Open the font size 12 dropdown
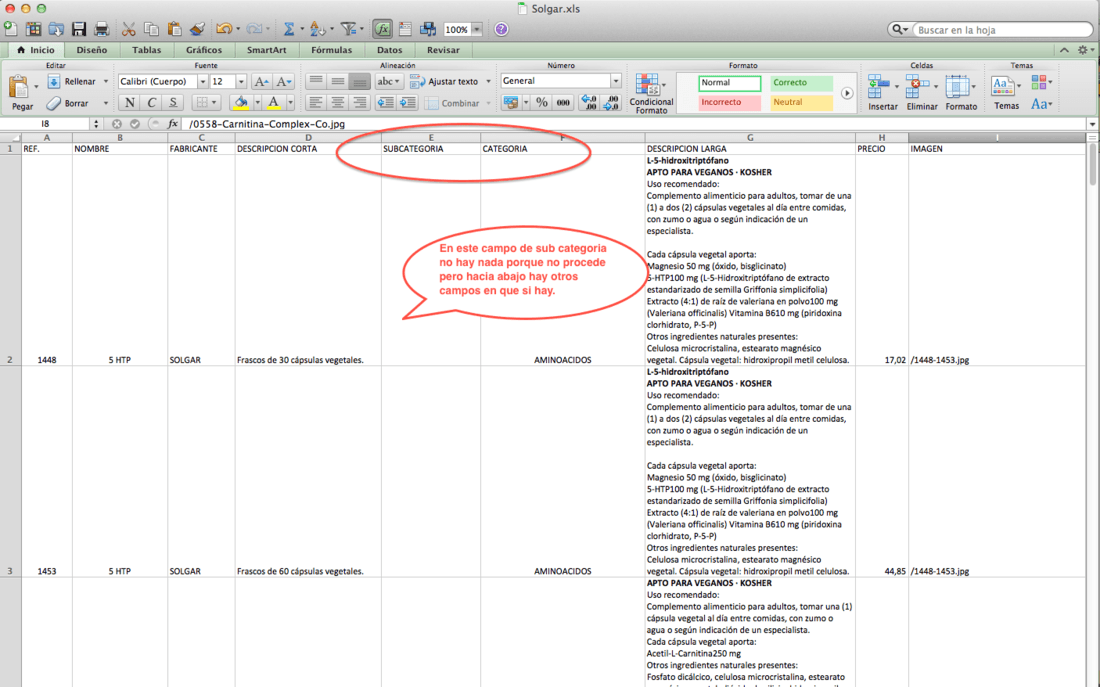Screen dimensions: 1100x687 point(241,81)
